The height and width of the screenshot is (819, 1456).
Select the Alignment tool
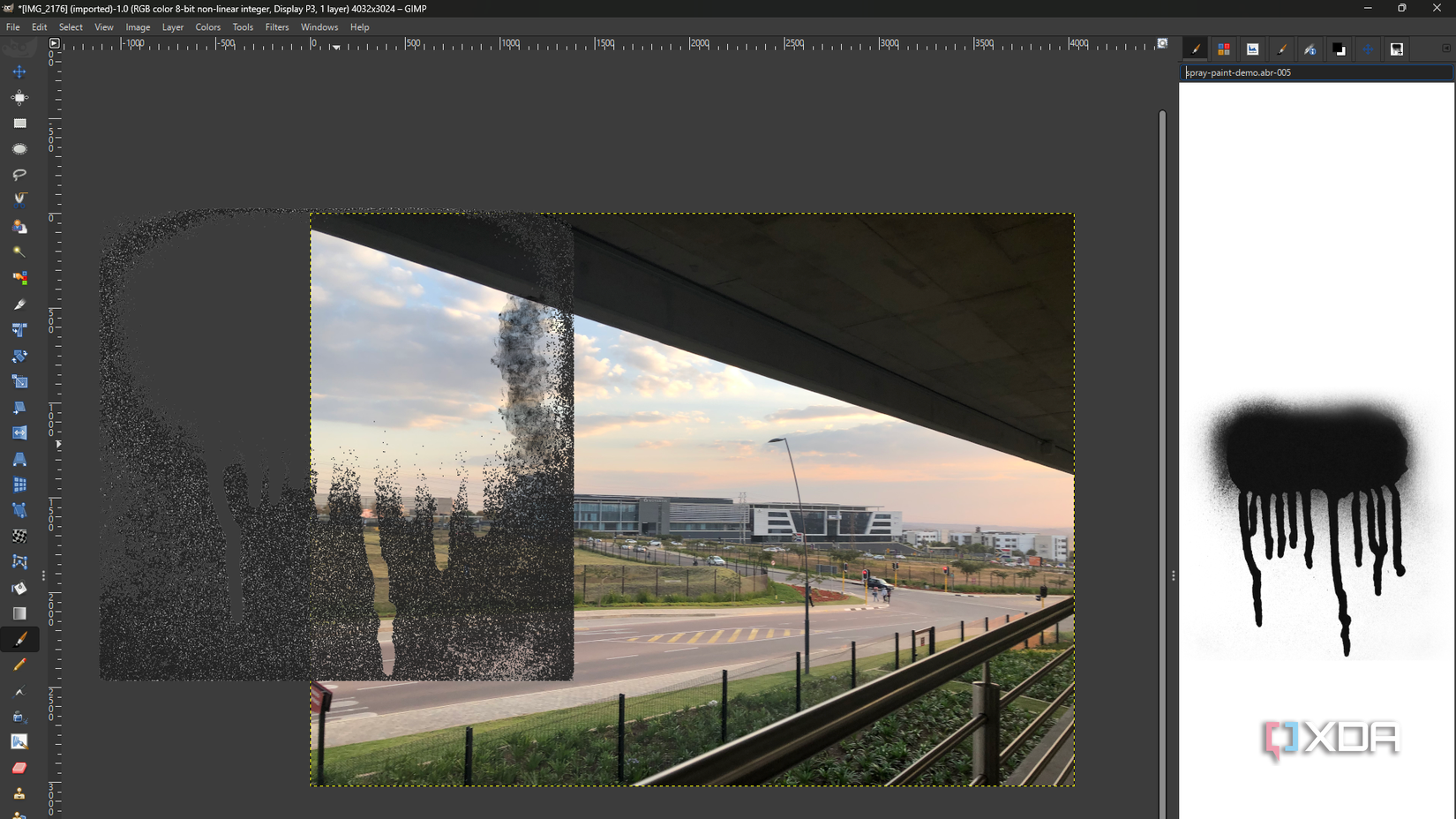coord(19,97)
